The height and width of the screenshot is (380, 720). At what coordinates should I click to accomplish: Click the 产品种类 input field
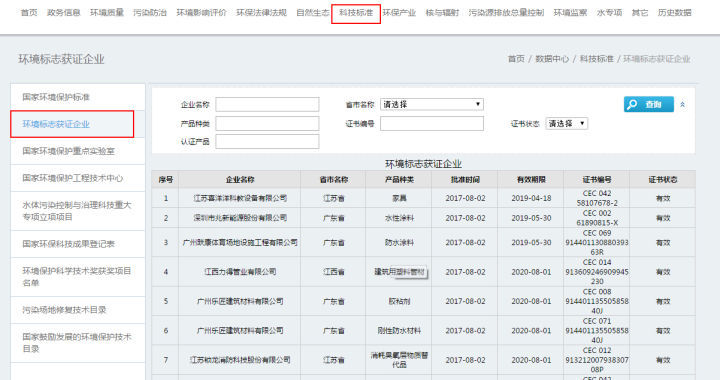pos(267,123)
